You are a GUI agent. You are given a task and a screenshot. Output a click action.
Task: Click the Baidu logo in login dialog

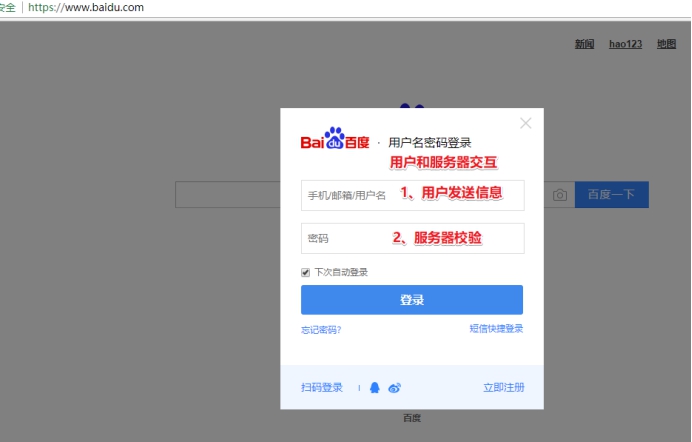(335, 139)
